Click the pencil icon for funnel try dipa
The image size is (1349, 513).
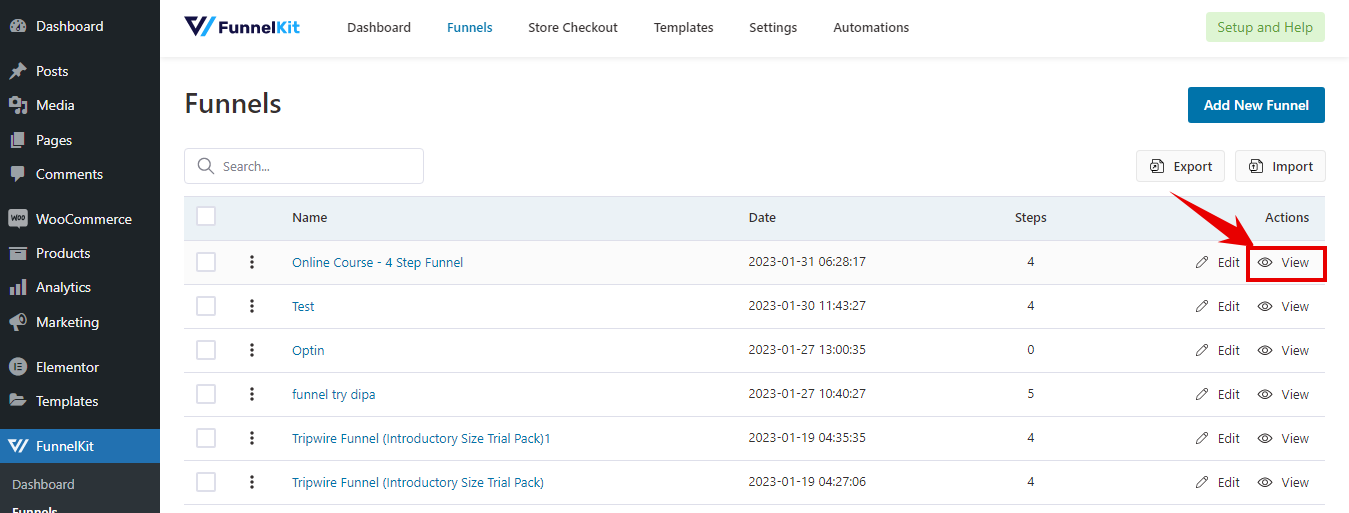[x=1202, y=394]
